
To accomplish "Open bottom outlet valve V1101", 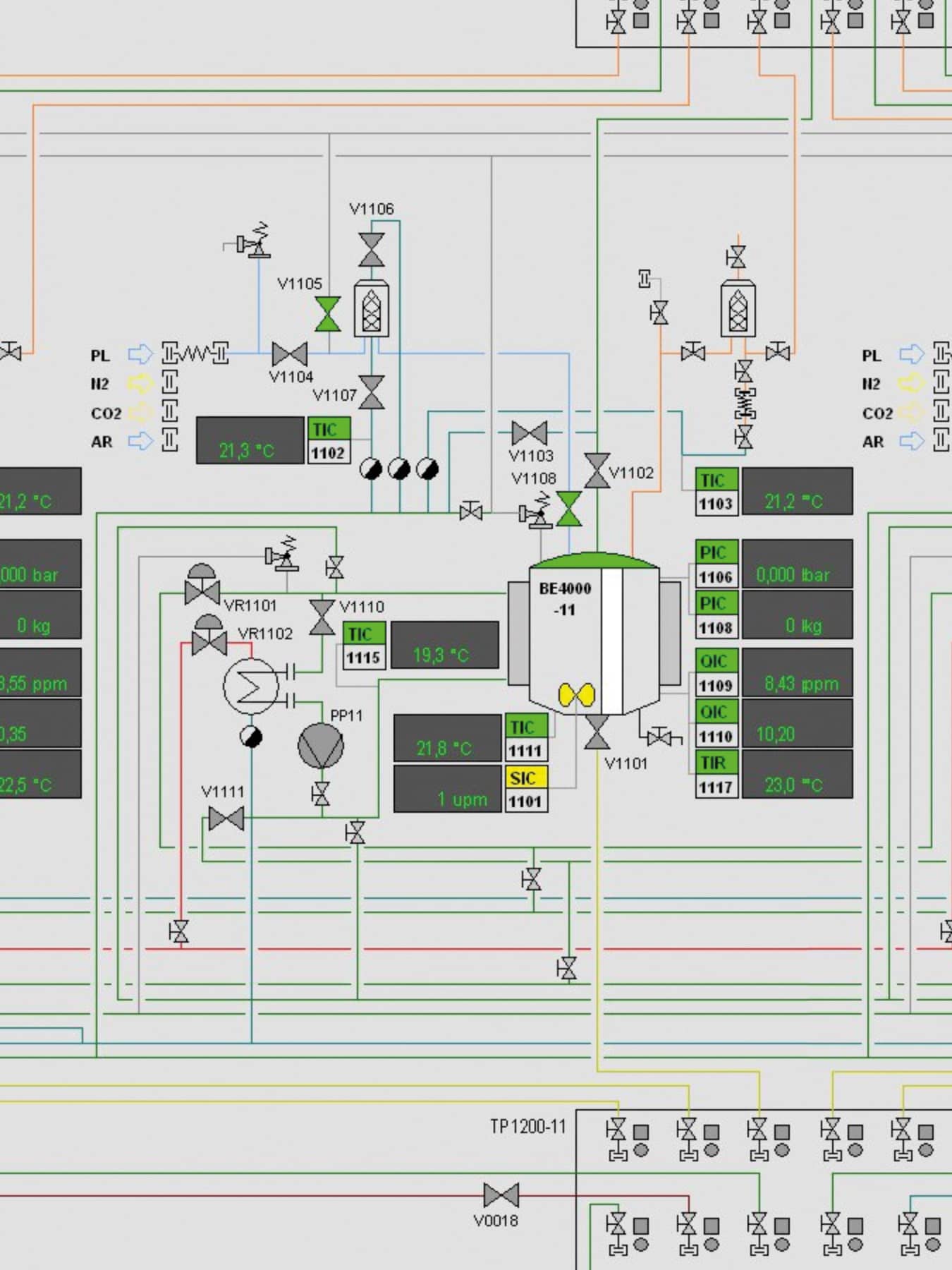I will tap(597, 732).
